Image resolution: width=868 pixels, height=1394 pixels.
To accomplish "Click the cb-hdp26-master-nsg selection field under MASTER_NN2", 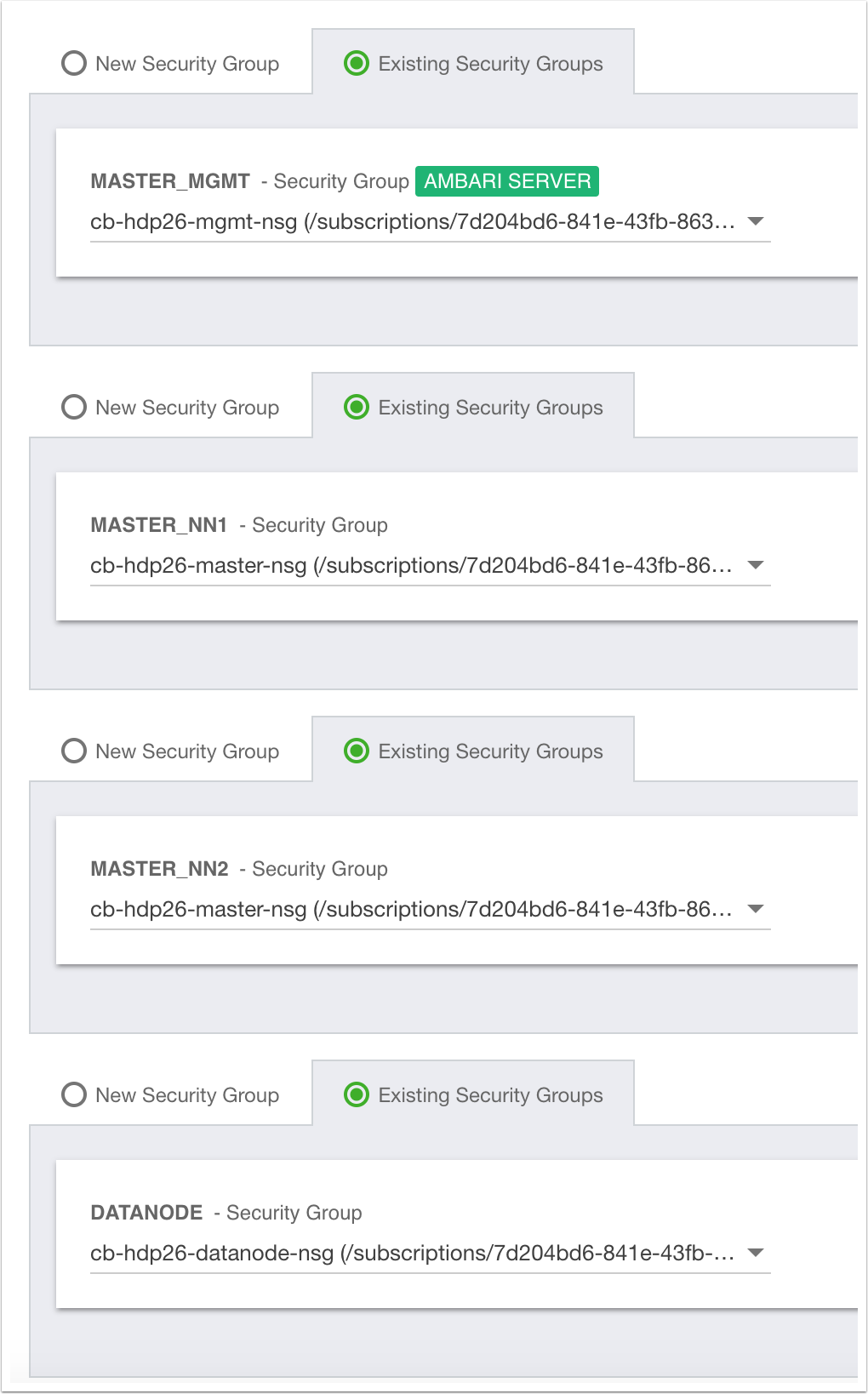I will pos(408,907).
